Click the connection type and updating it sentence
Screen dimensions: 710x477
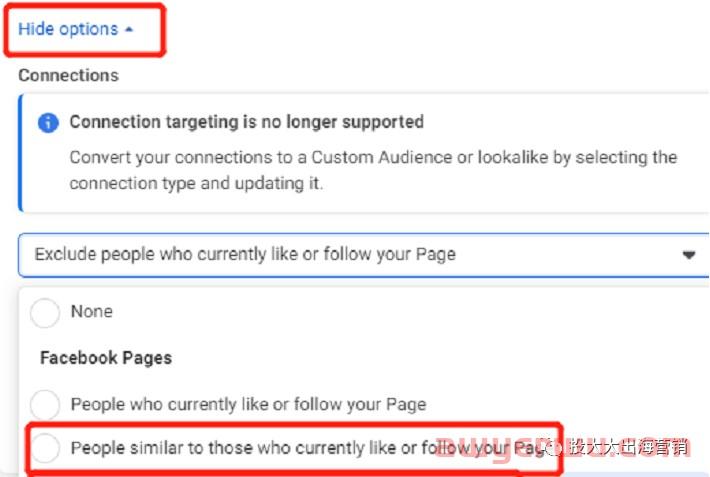coord(196,183)
